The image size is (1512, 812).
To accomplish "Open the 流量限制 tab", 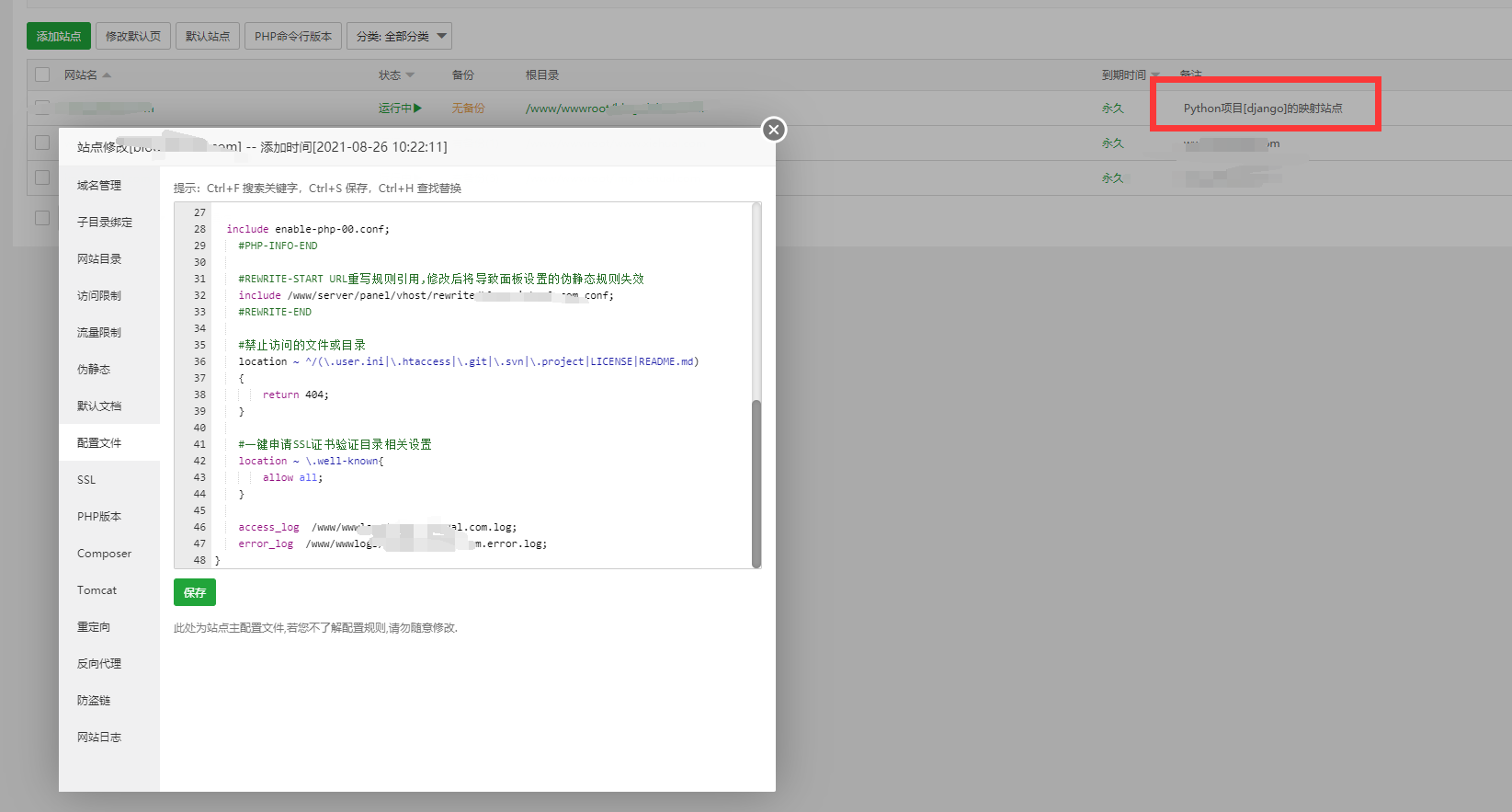I will (109, 332).
